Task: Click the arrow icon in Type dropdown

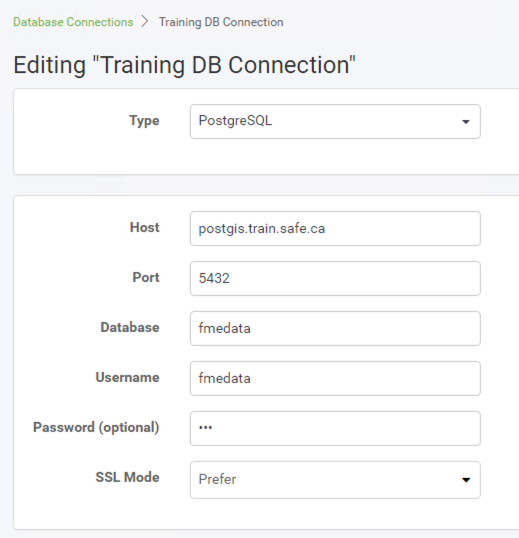Action: pyautogui.click(x=465, y=122)
